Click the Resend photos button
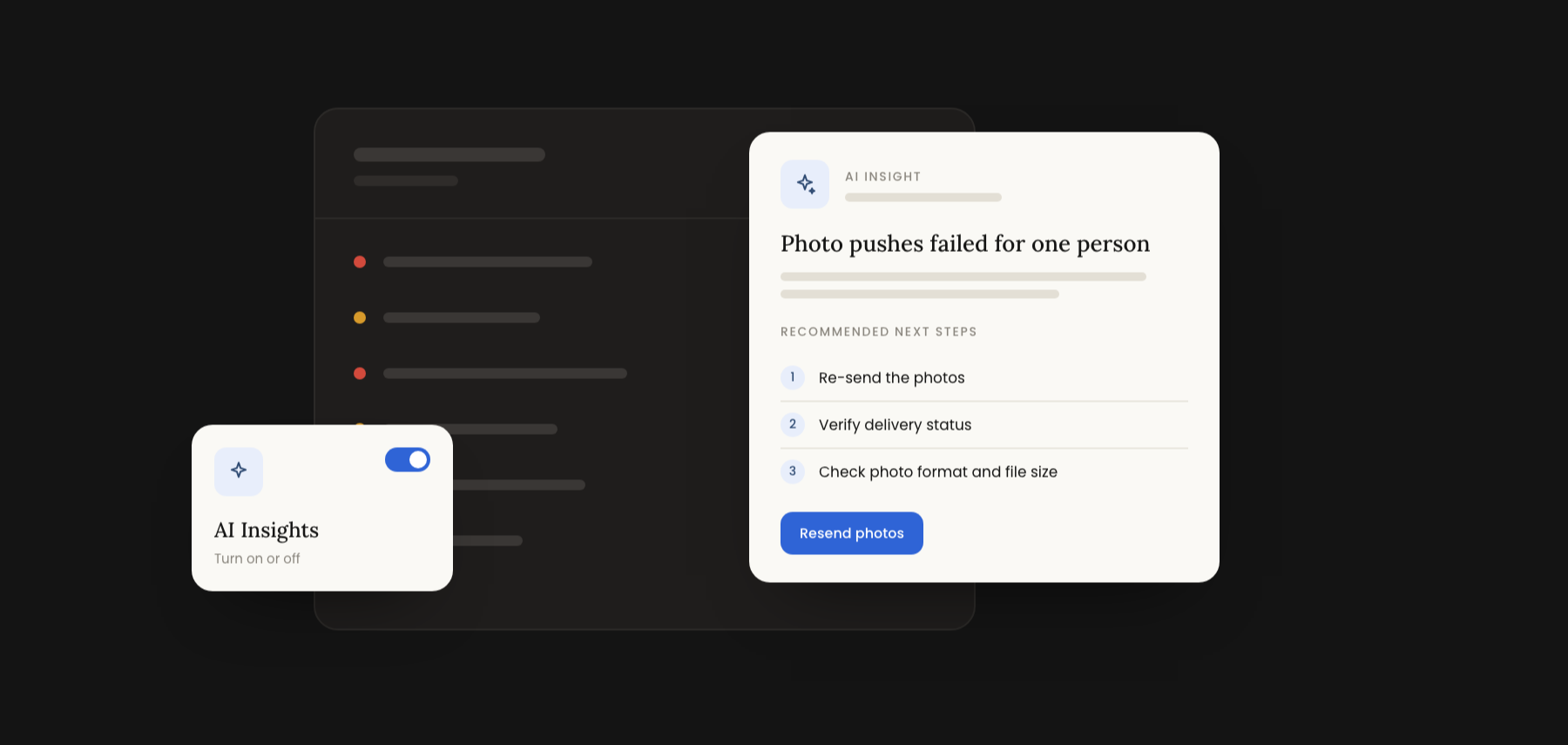The width and height of the screenshot is (1568, 745). [852, 533]
